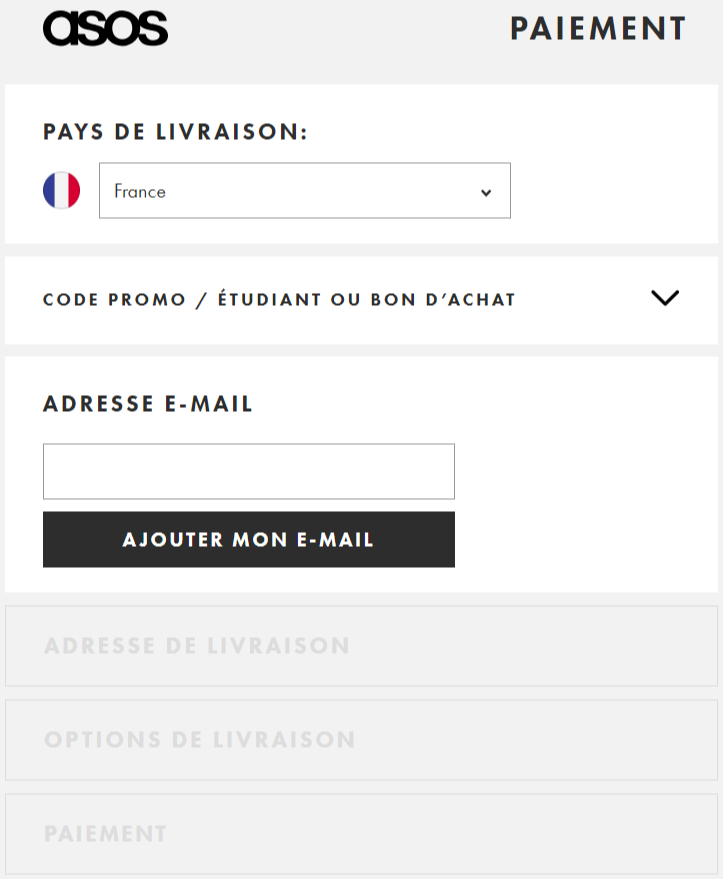Screen dimensions: 723x879
Task: Click the small arrow in country selector
Action: pos(486,192)
